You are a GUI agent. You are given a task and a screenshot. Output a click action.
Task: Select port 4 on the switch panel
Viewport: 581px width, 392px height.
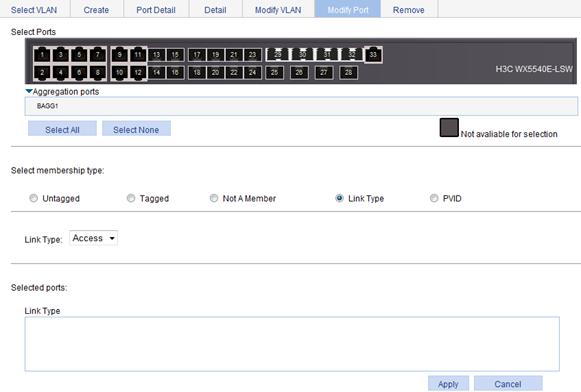(x=61, y=73)
